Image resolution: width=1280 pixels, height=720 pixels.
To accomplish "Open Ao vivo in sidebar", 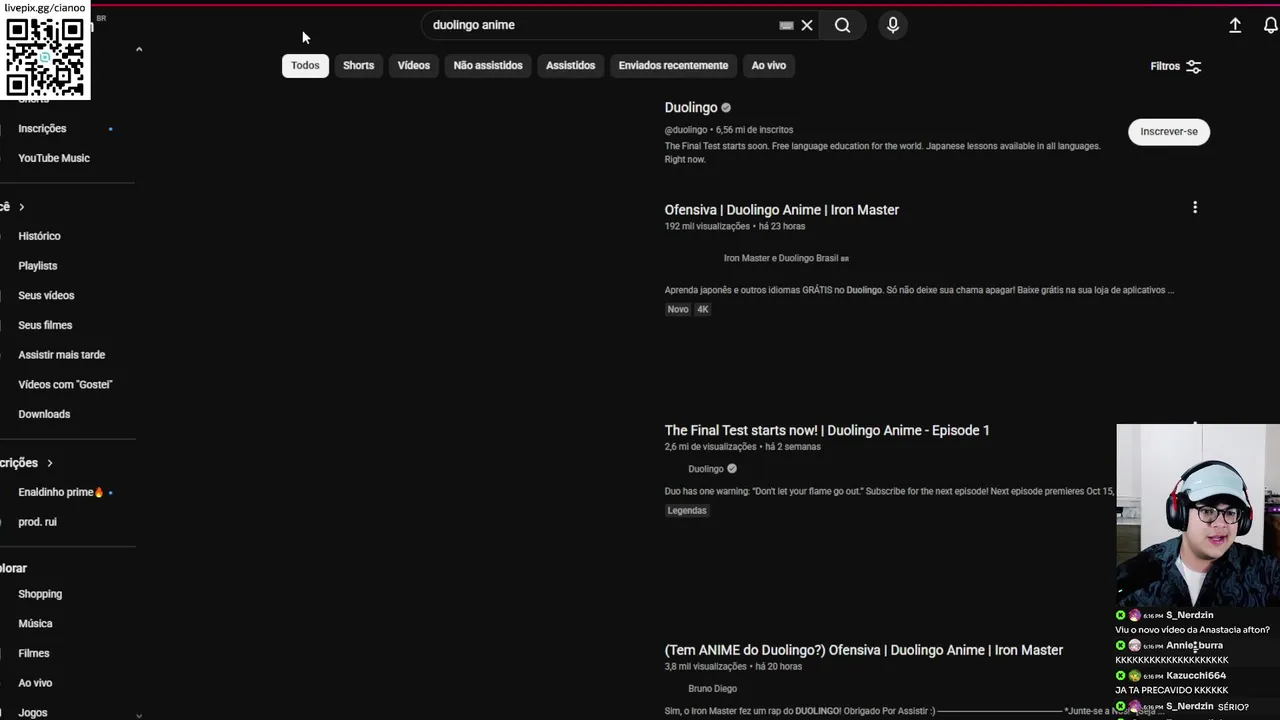I will pos(35,683).
